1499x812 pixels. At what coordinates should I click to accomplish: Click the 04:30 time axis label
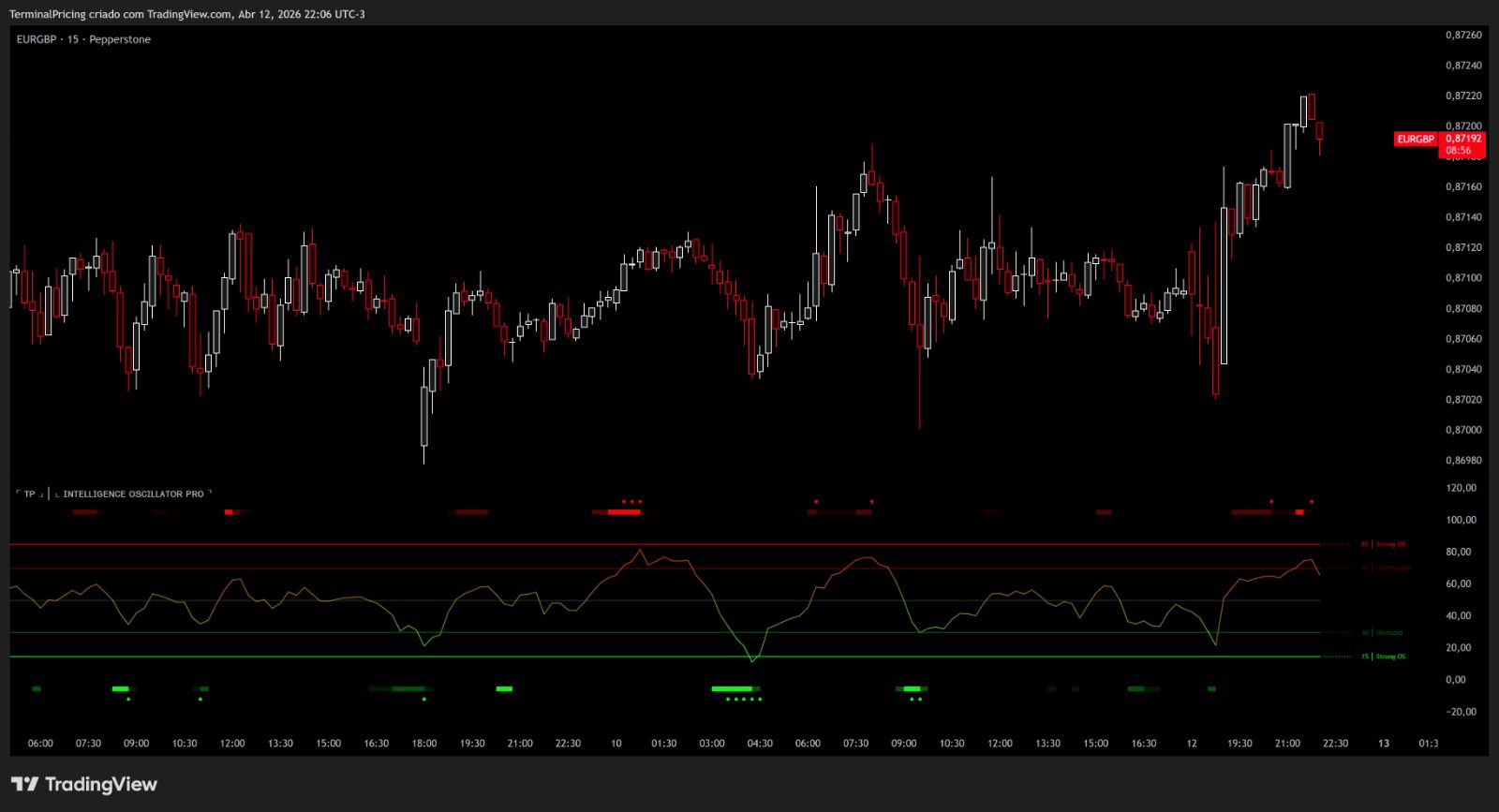point(760,744)
